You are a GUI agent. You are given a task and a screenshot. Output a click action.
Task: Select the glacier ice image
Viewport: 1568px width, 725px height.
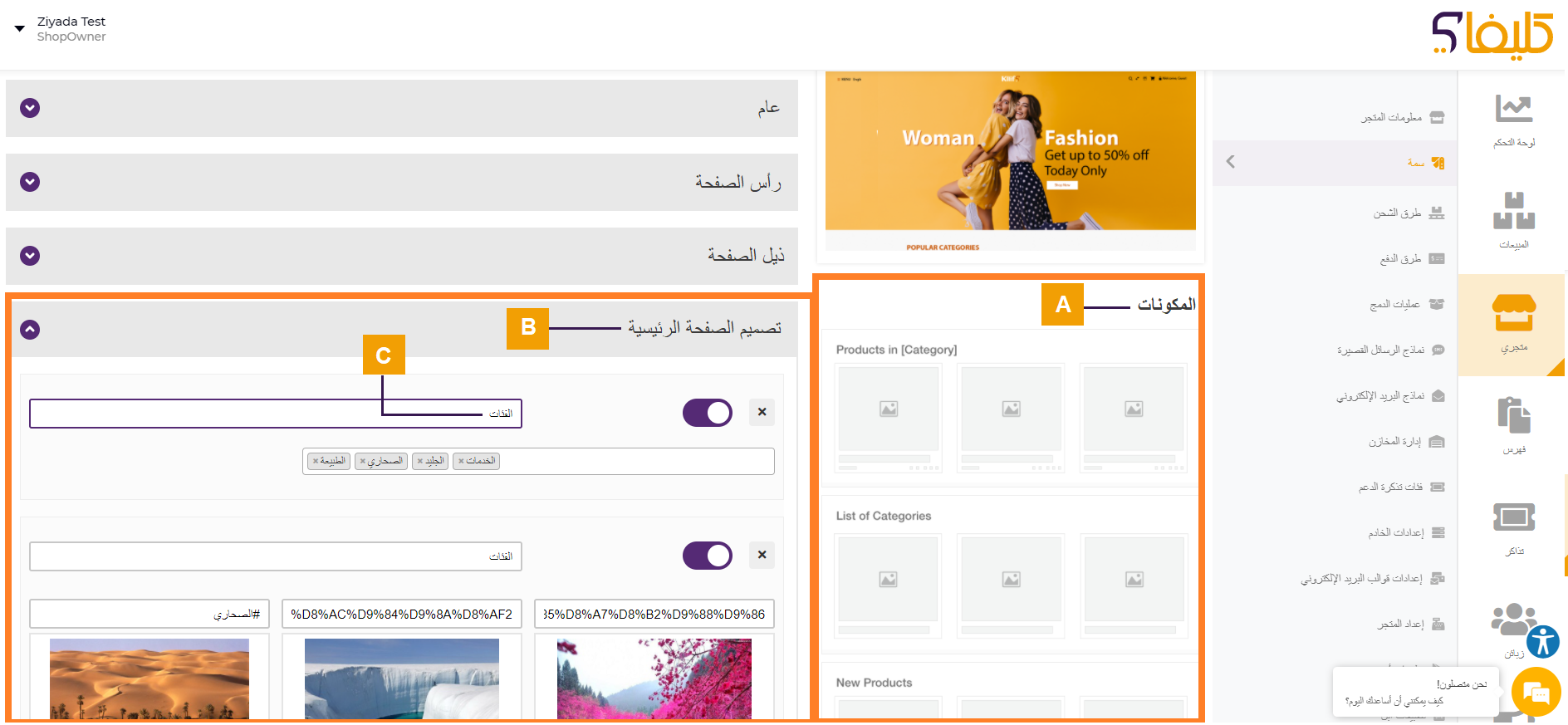tap(402, 678)
